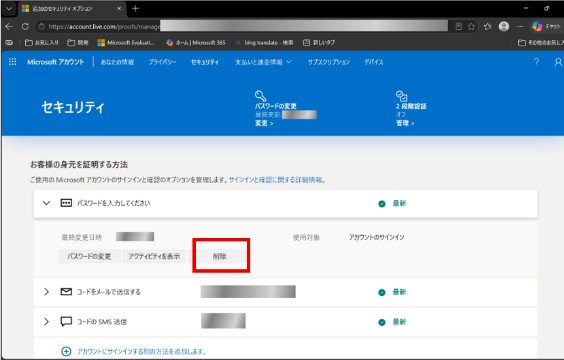Close the 追加のセキュリティオプション tab
Screen dimensions: 564x360
(x=119, y=8)
